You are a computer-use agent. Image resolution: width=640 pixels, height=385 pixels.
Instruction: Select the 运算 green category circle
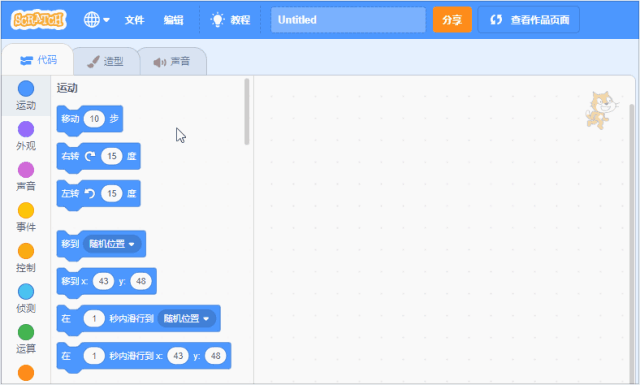[26, 332]
